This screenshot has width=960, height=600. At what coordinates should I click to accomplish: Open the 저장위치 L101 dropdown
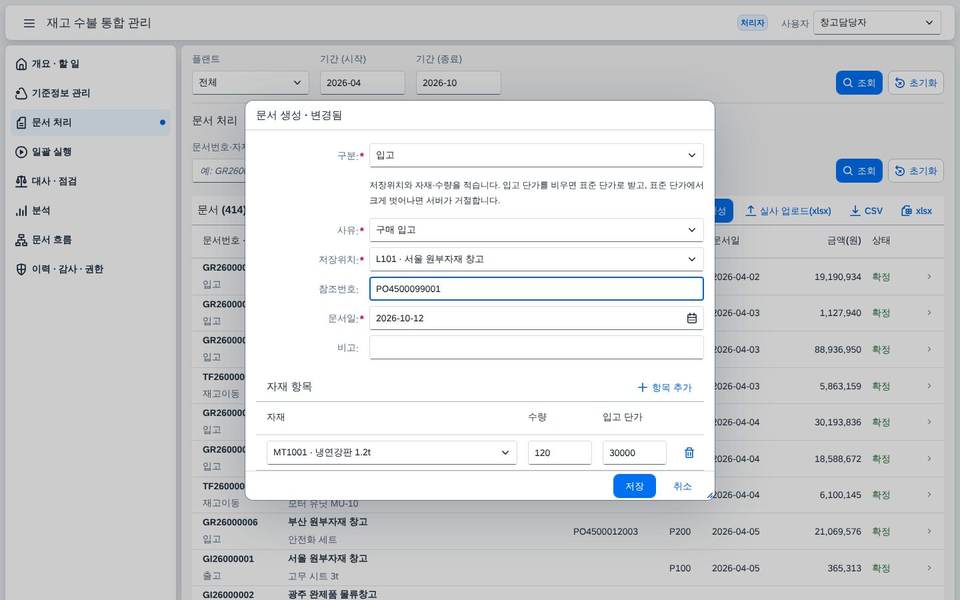536,260
